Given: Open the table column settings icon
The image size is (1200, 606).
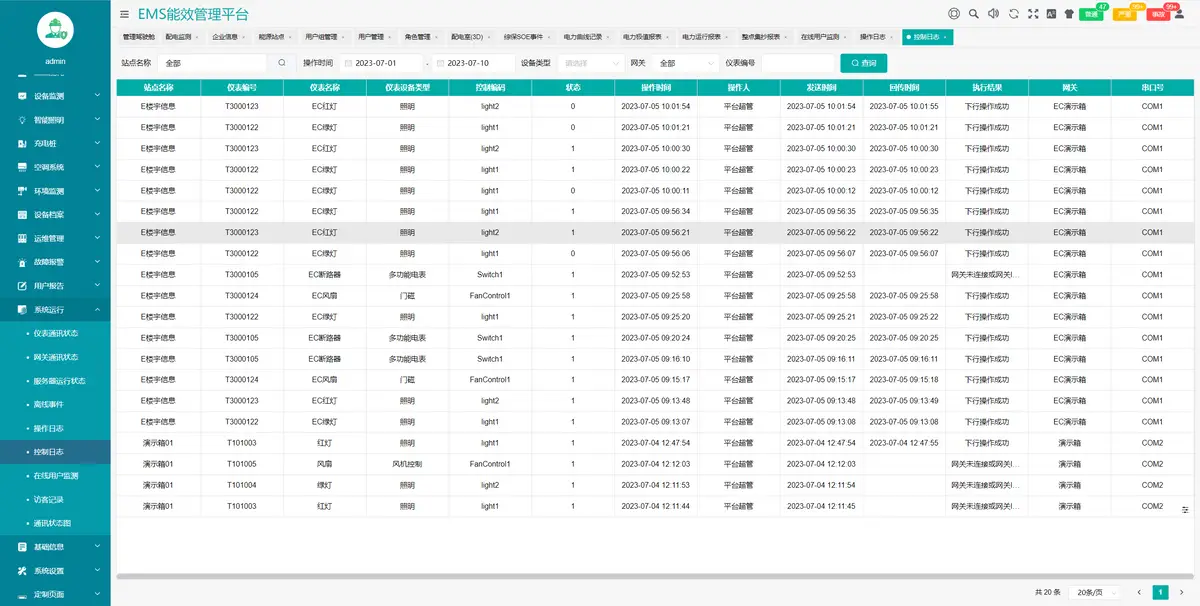Looking at the screenshot, I should coord(1185,509).
